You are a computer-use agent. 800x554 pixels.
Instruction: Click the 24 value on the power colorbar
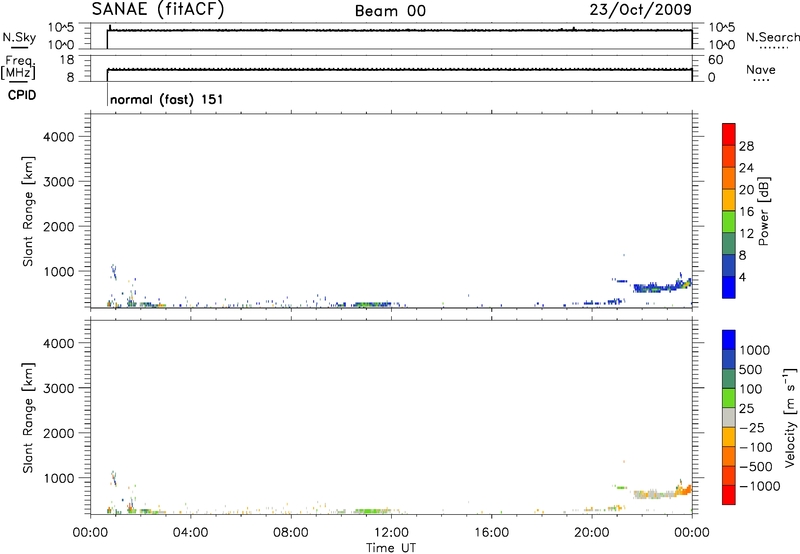746,168
